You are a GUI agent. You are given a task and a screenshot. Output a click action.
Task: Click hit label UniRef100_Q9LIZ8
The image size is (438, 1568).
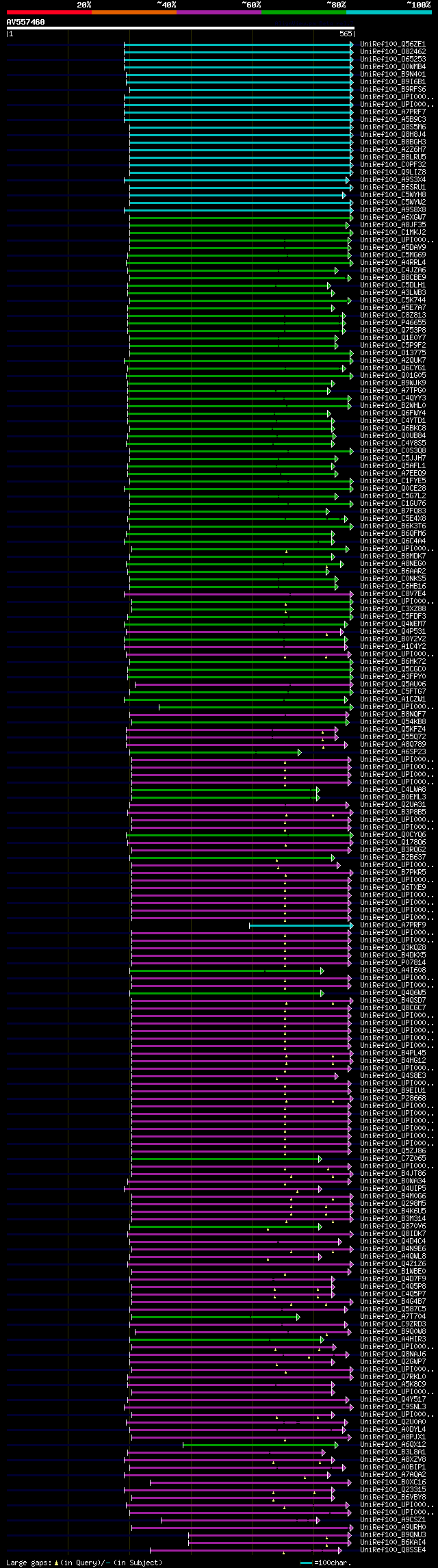393,172
